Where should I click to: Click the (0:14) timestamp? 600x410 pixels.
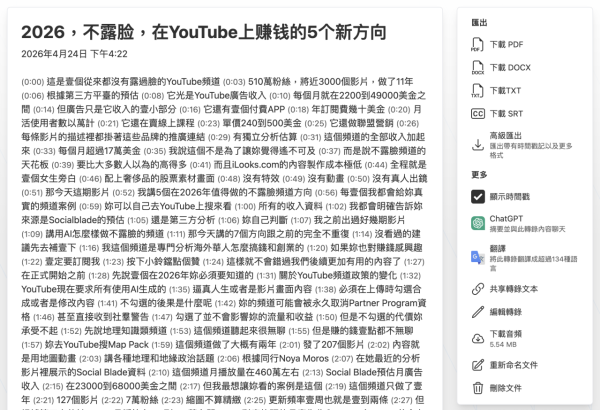pyautogui.click(x=44, y=109)
